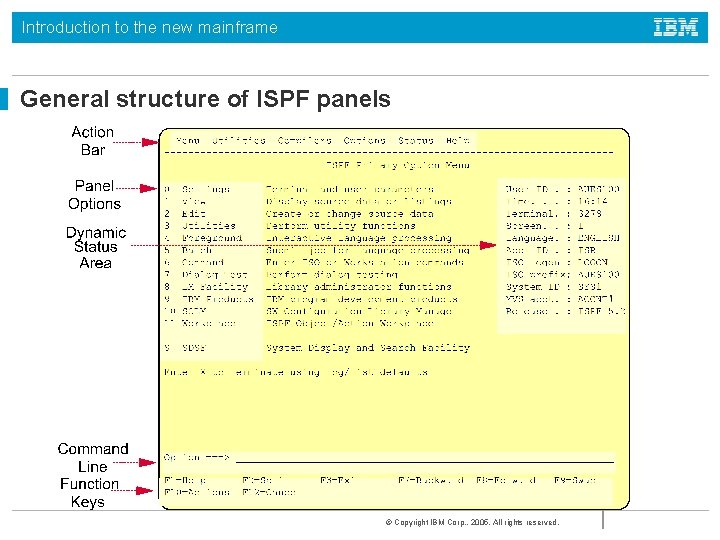Open the Menu action bar item
This screenshot has width=720, height=540.
pos(188,141)
